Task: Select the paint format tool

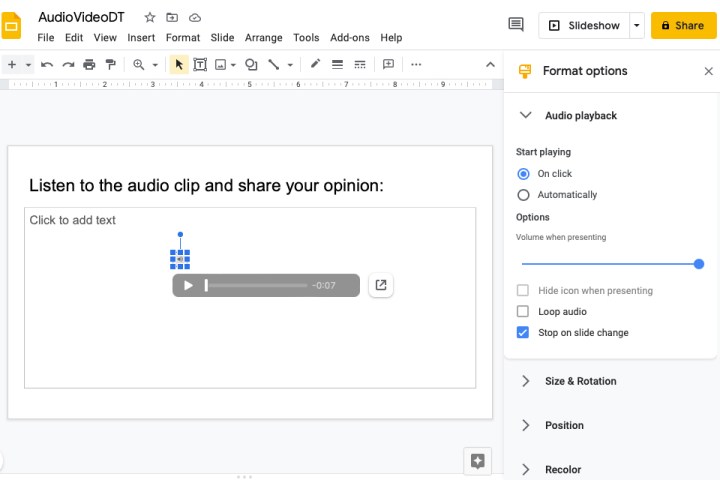Action: click(x=110, y=64)
